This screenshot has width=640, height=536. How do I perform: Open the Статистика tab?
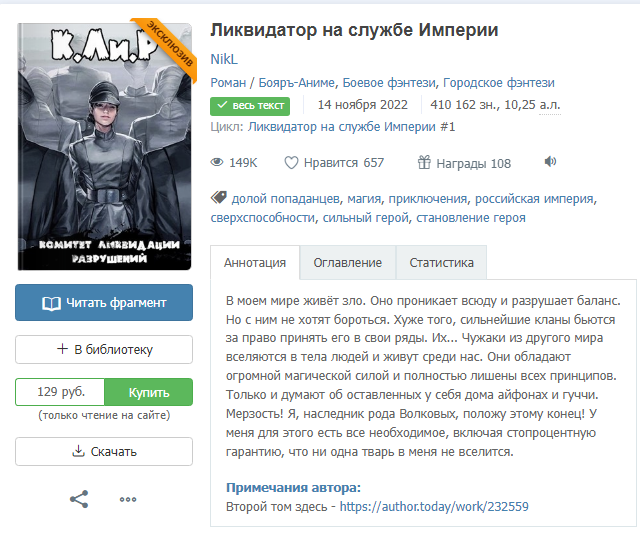pos(441,262)
